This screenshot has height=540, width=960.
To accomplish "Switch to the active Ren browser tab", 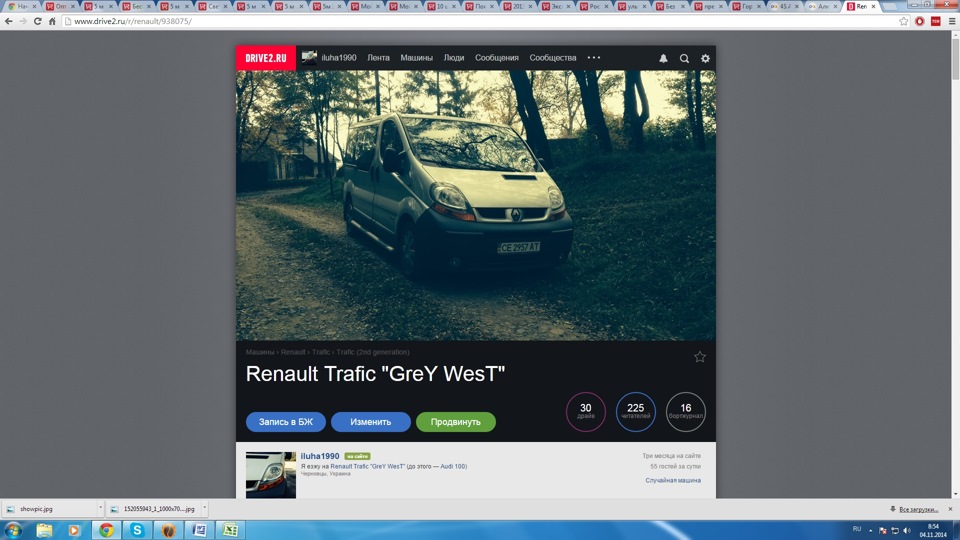I will 861,6.
